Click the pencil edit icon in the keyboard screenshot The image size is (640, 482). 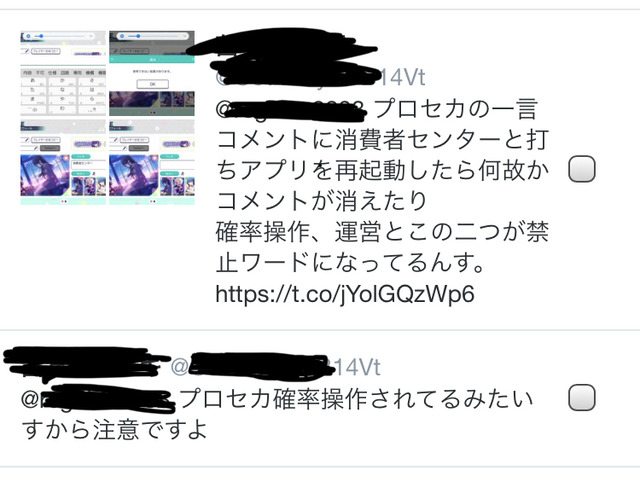25,51
